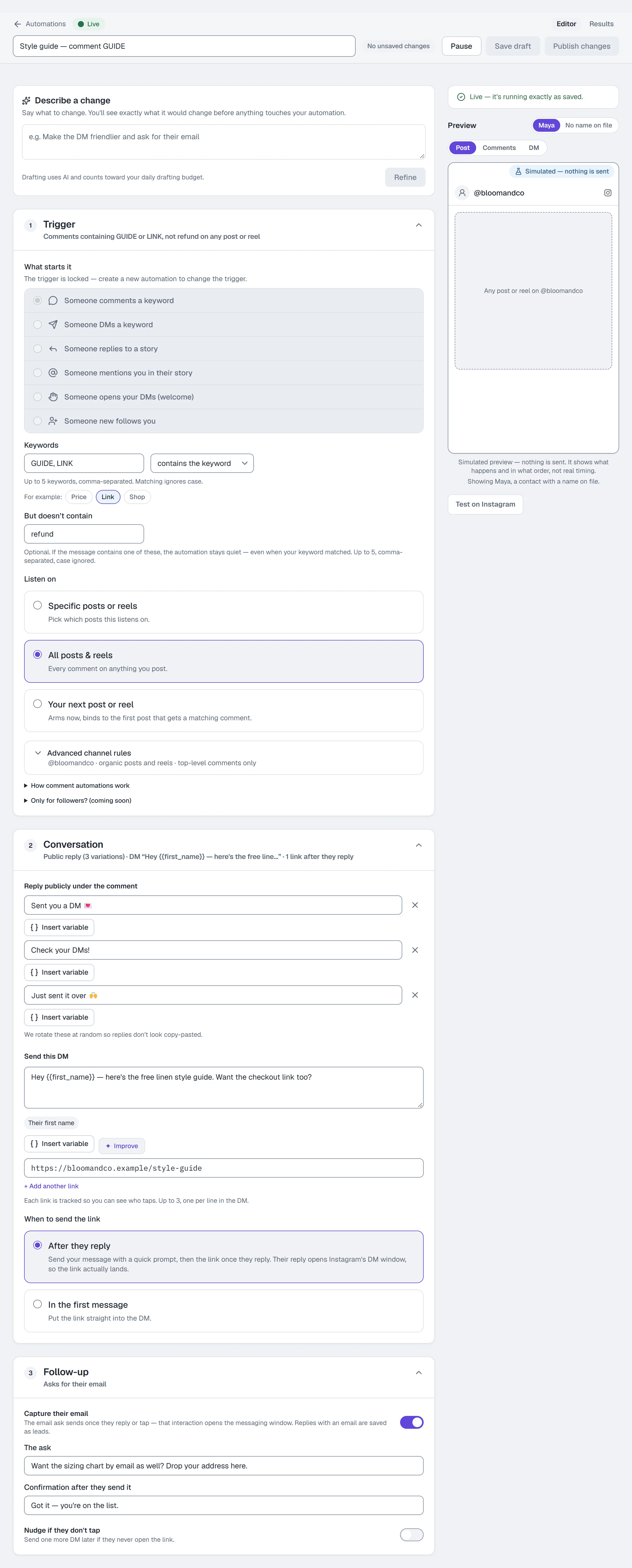
Task: Click the check-circle icon in the Live status banner
Action: [x=461, y=97]
